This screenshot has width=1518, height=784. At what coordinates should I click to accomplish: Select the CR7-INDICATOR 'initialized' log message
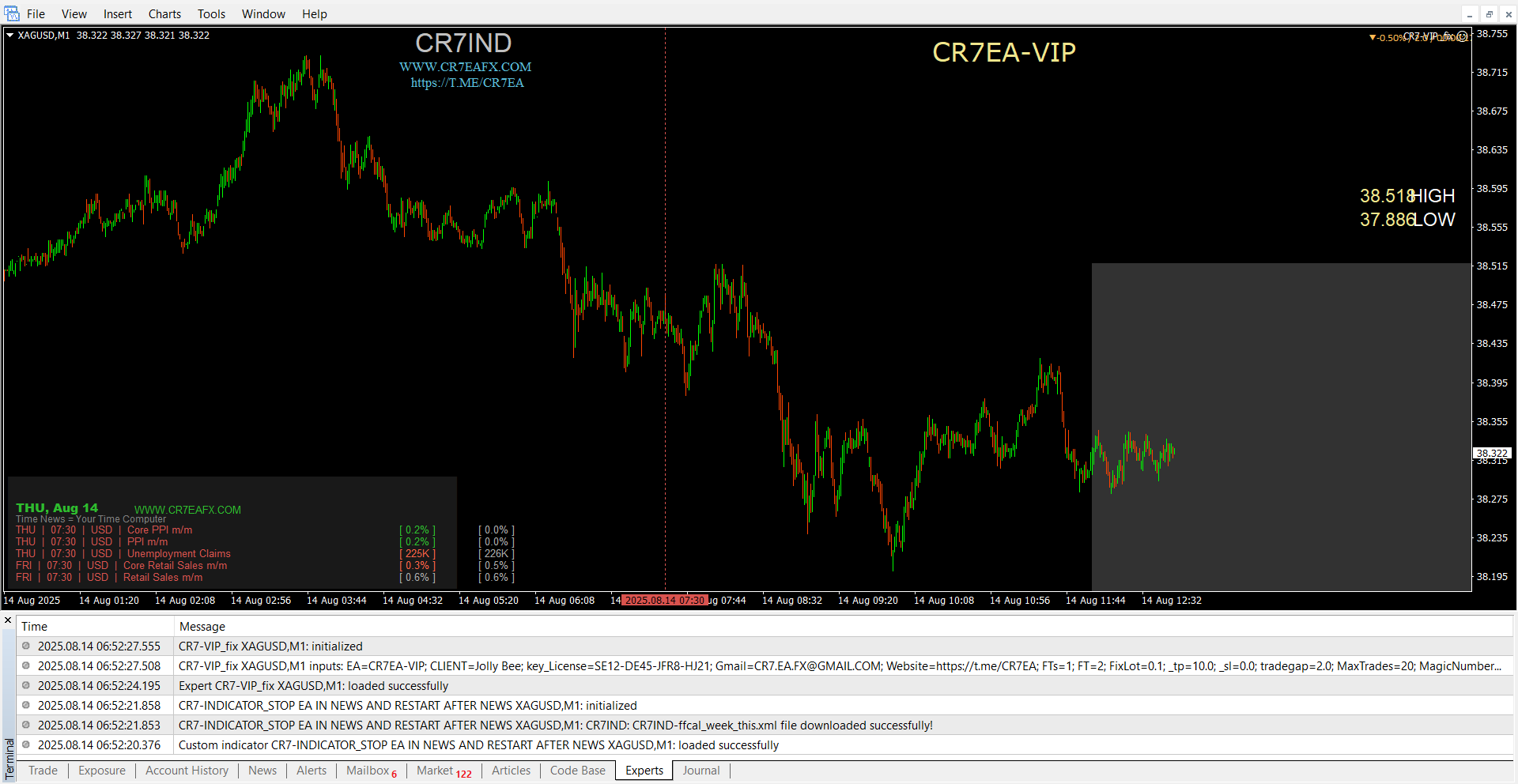(x=765, y=706)
